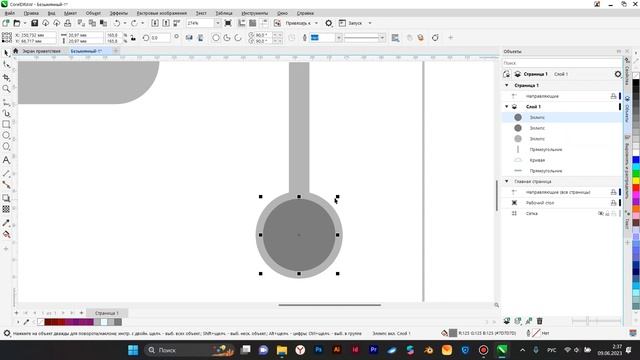Select the Interactive Fill bucket tool
Viewport: 640px width, 360px height.
tap(6, 235)
